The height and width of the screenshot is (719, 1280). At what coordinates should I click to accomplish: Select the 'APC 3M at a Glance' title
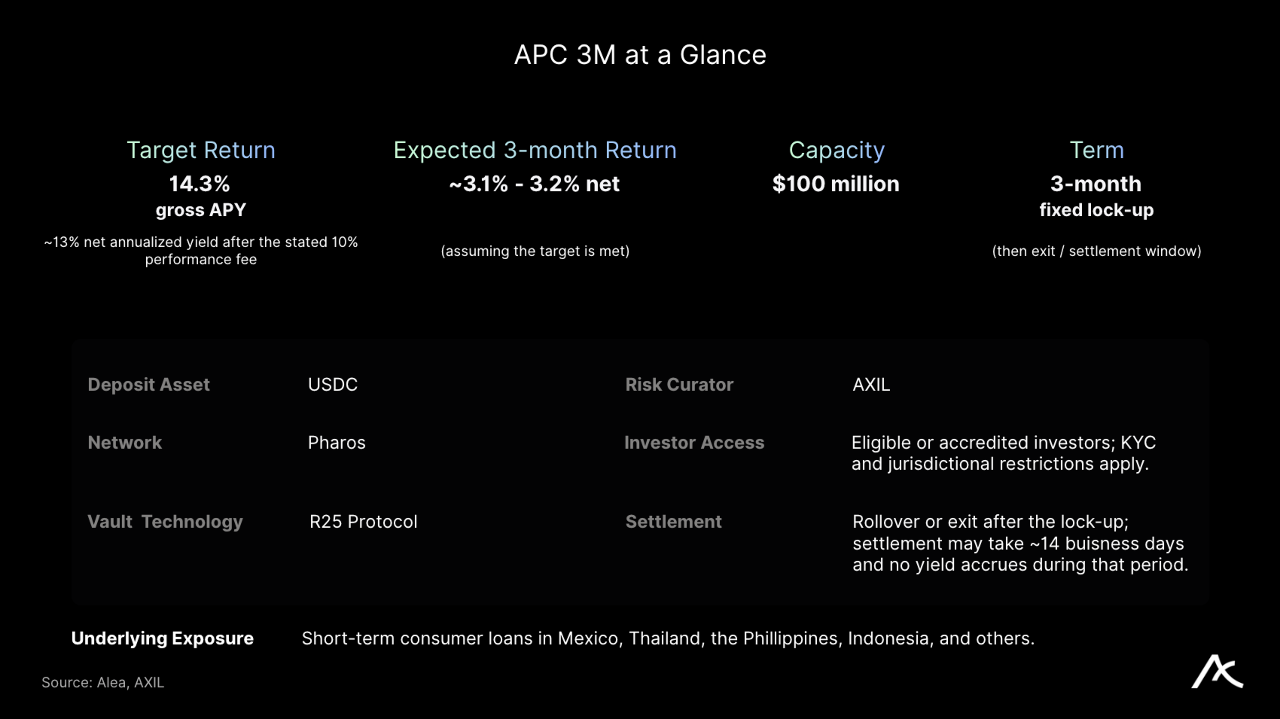click(x=640, y=54)
